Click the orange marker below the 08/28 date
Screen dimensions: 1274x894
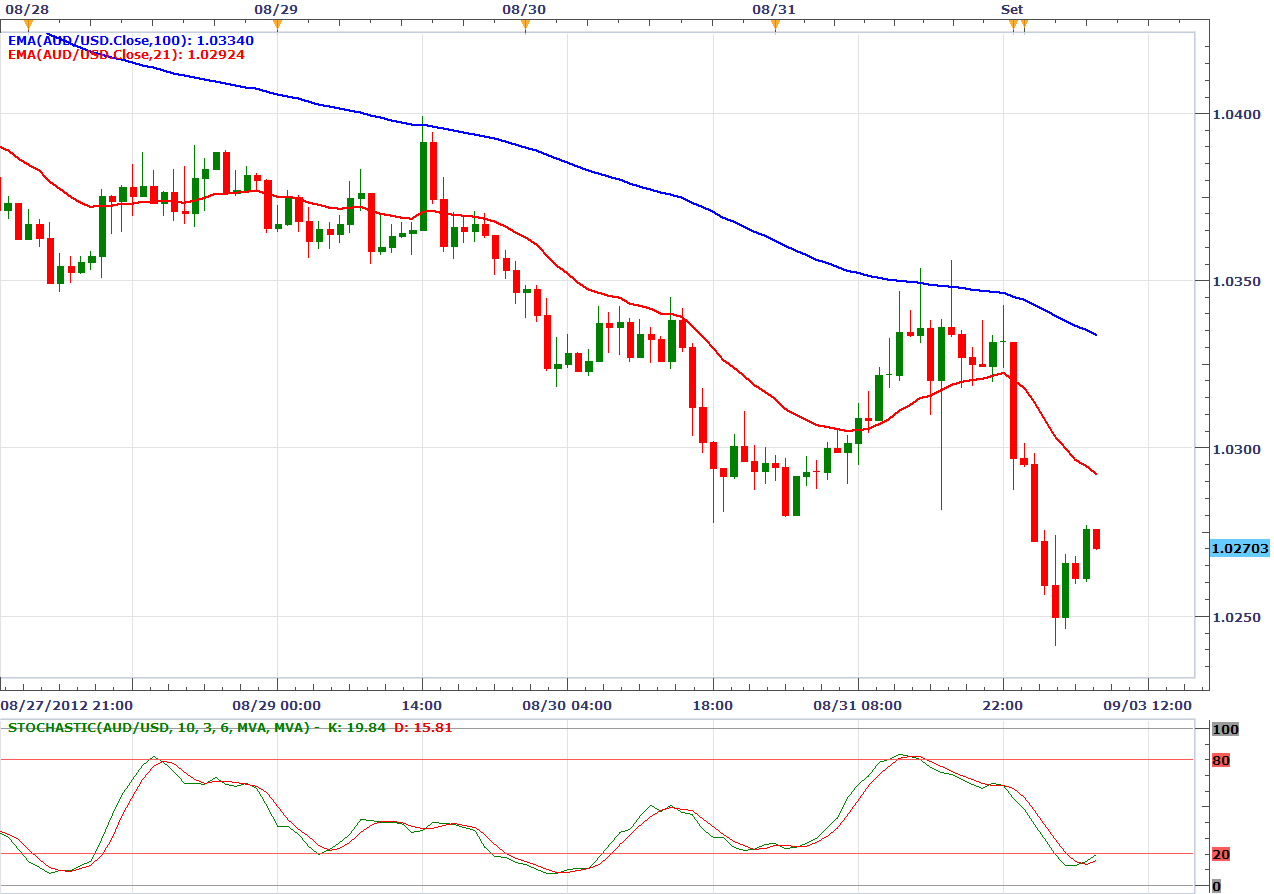point(28,24)
